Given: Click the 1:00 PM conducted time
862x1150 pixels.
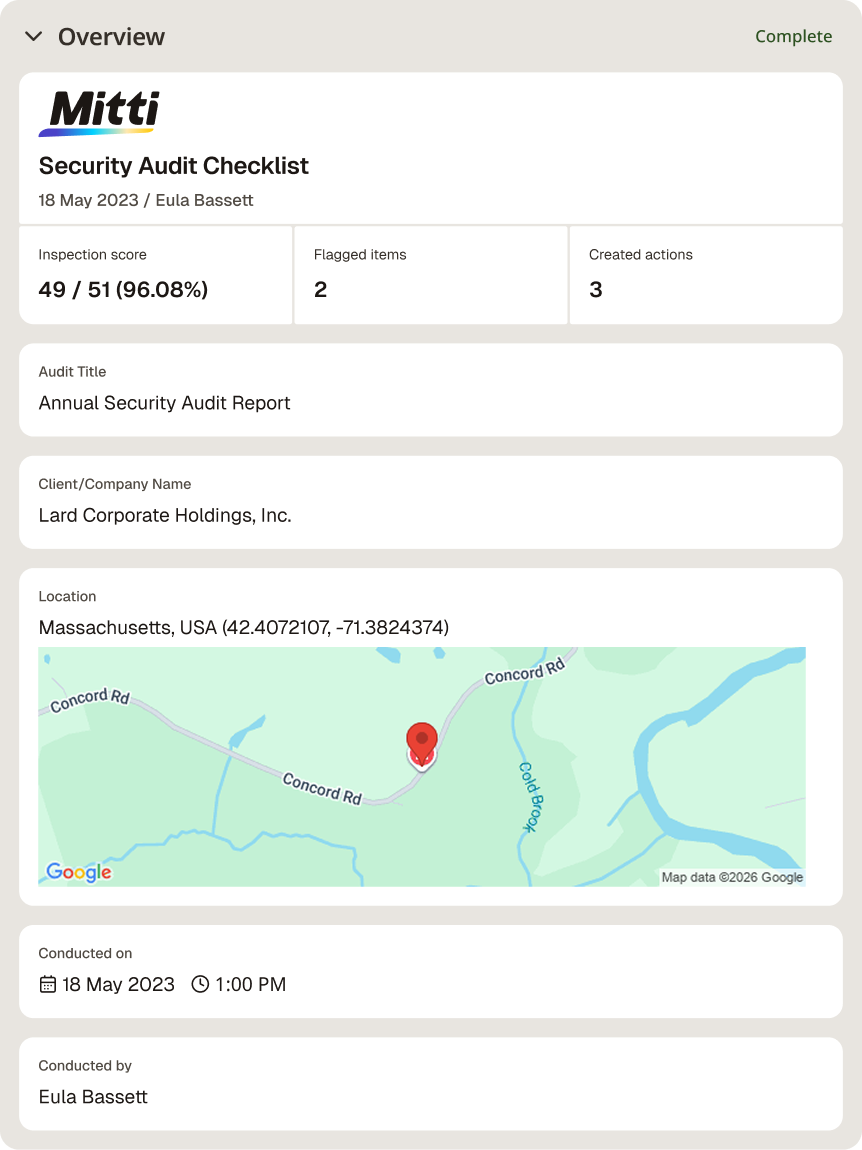Looking at the screenshot, I should 250,984.
